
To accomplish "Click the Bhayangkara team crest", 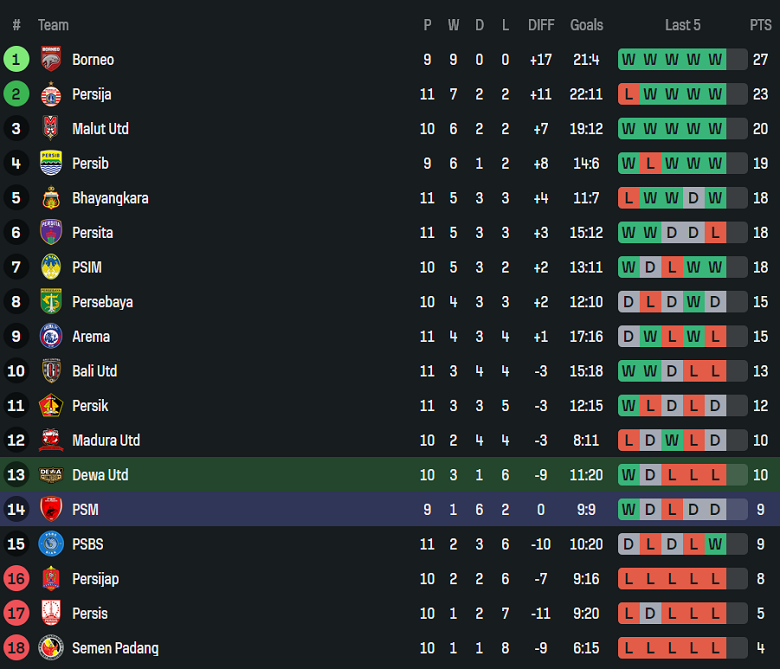I will coord(51,198).
